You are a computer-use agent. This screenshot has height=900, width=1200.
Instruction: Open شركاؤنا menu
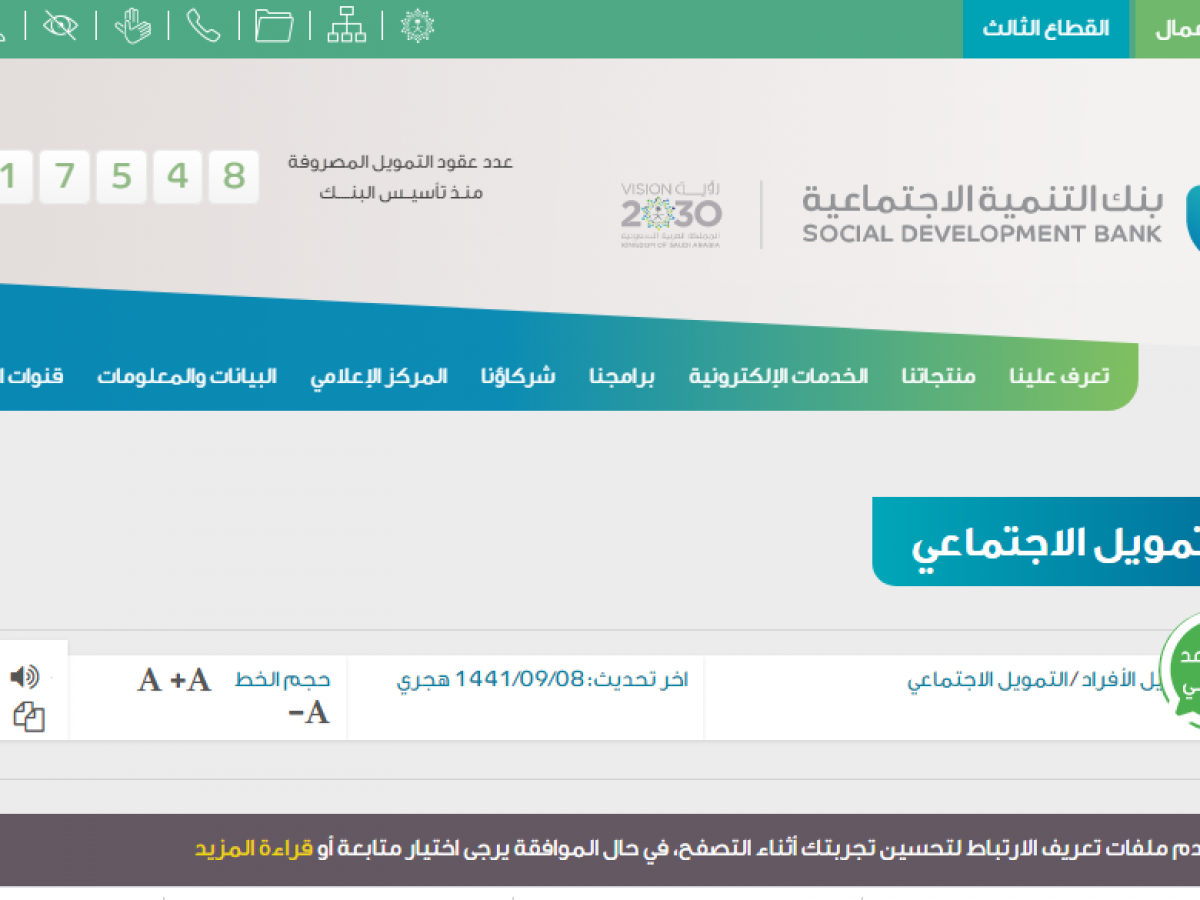(517, 376)
